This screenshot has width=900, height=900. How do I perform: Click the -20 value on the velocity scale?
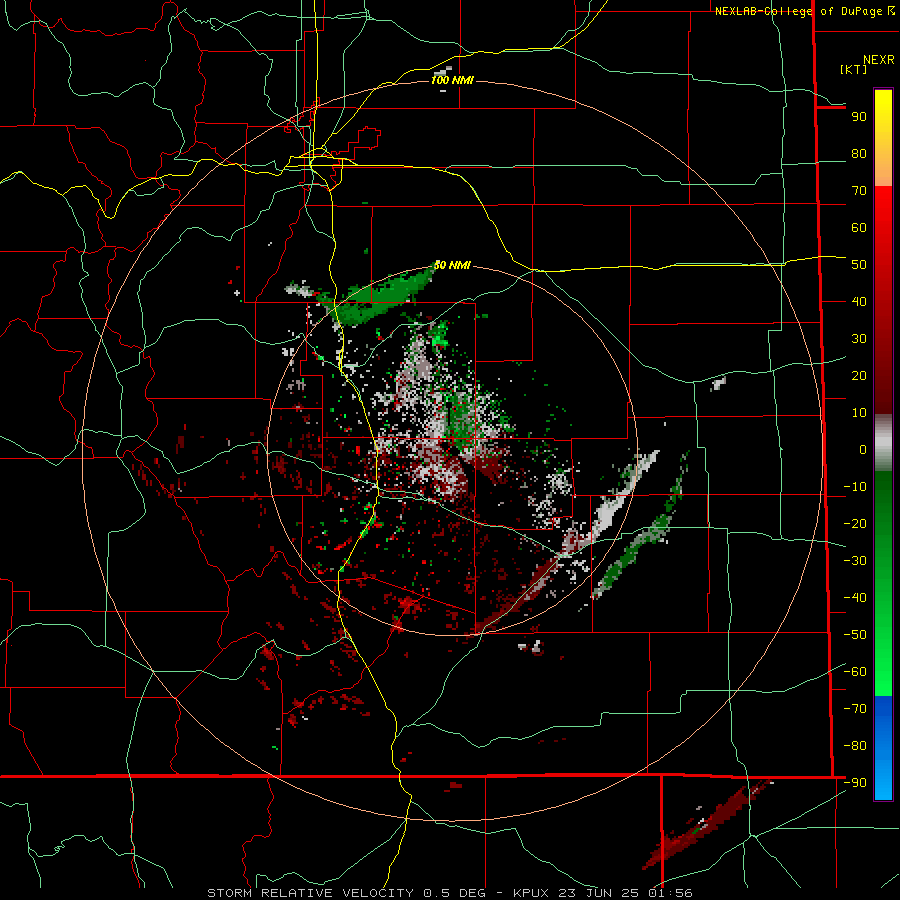[x=855, y=524]
